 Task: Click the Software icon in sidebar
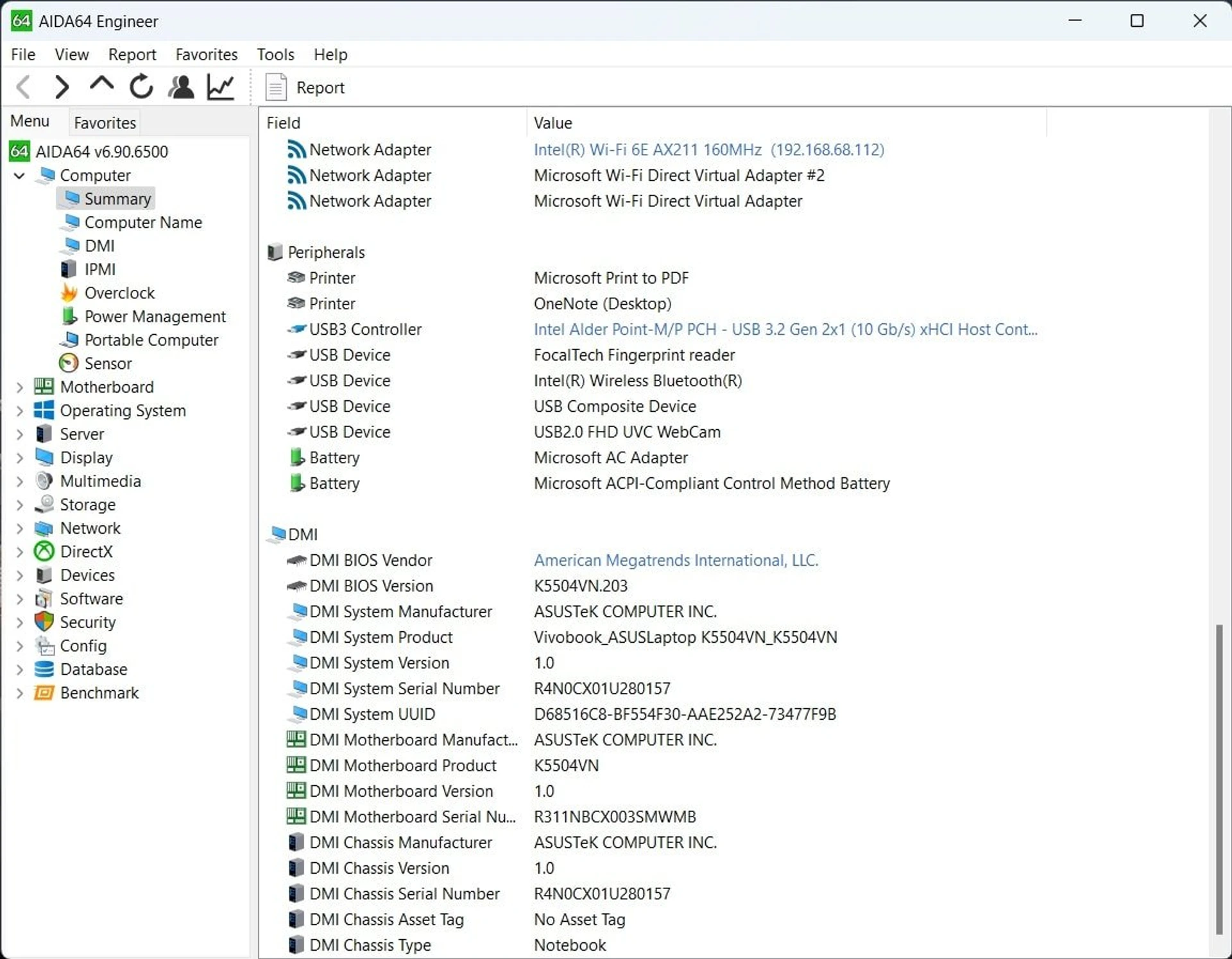pos(44,598)
